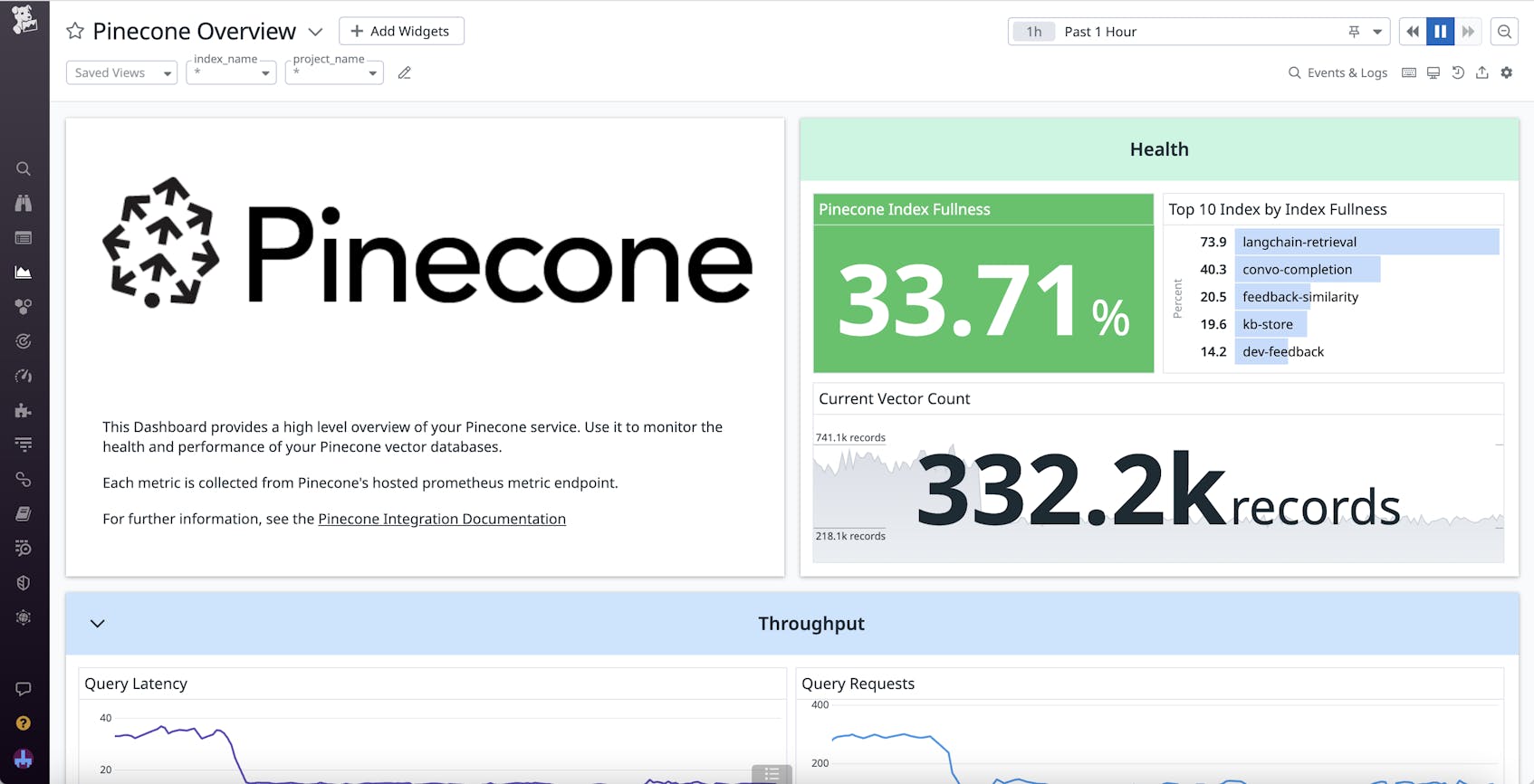Screen dimensions: 1534x784
Task: Open sidebar search magnifier icon
Action: tap(24, 169)
